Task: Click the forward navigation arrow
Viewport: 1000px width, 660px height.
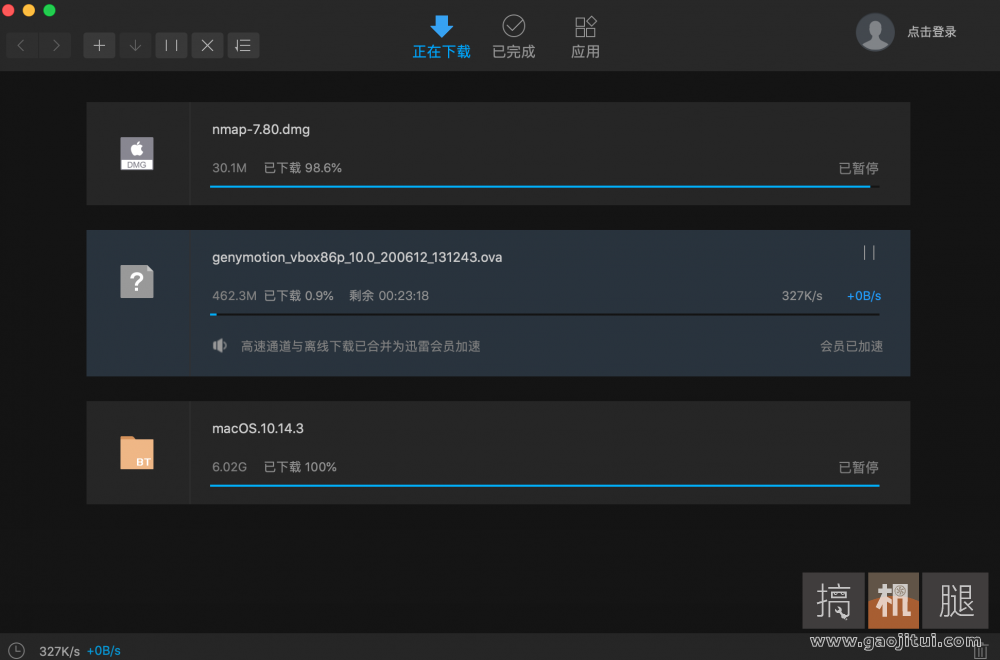Action: click(55, 45)
